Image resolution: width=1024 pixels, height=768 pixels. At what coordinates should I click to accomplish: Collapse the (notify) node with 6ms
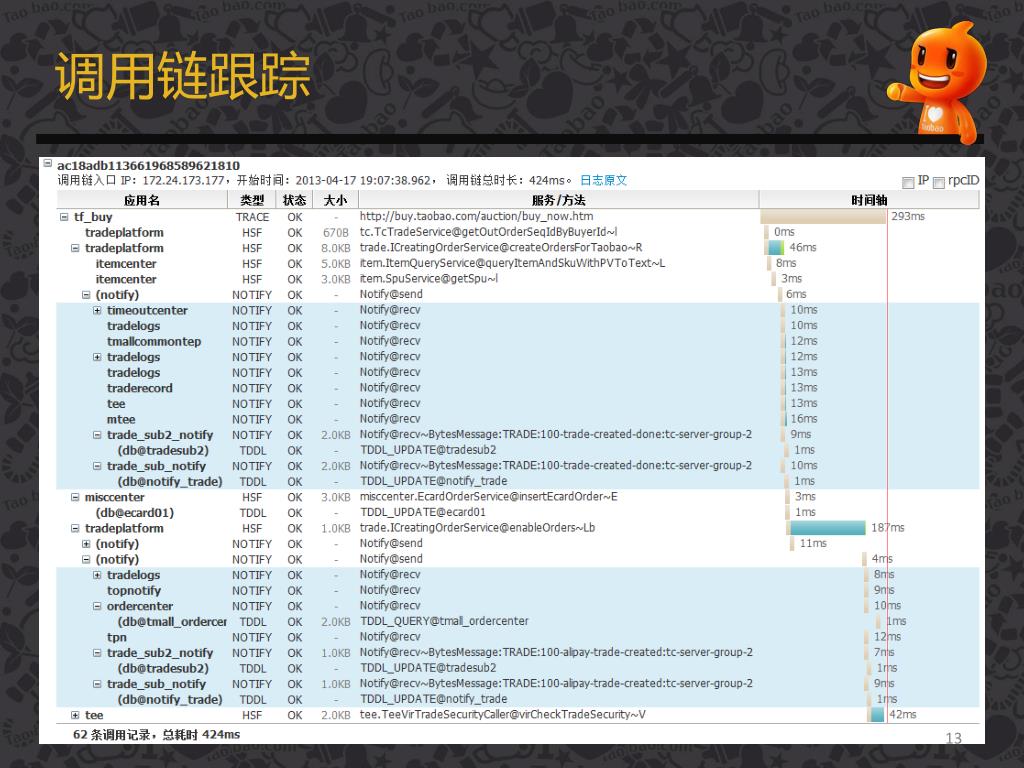[x=86, y=295]
